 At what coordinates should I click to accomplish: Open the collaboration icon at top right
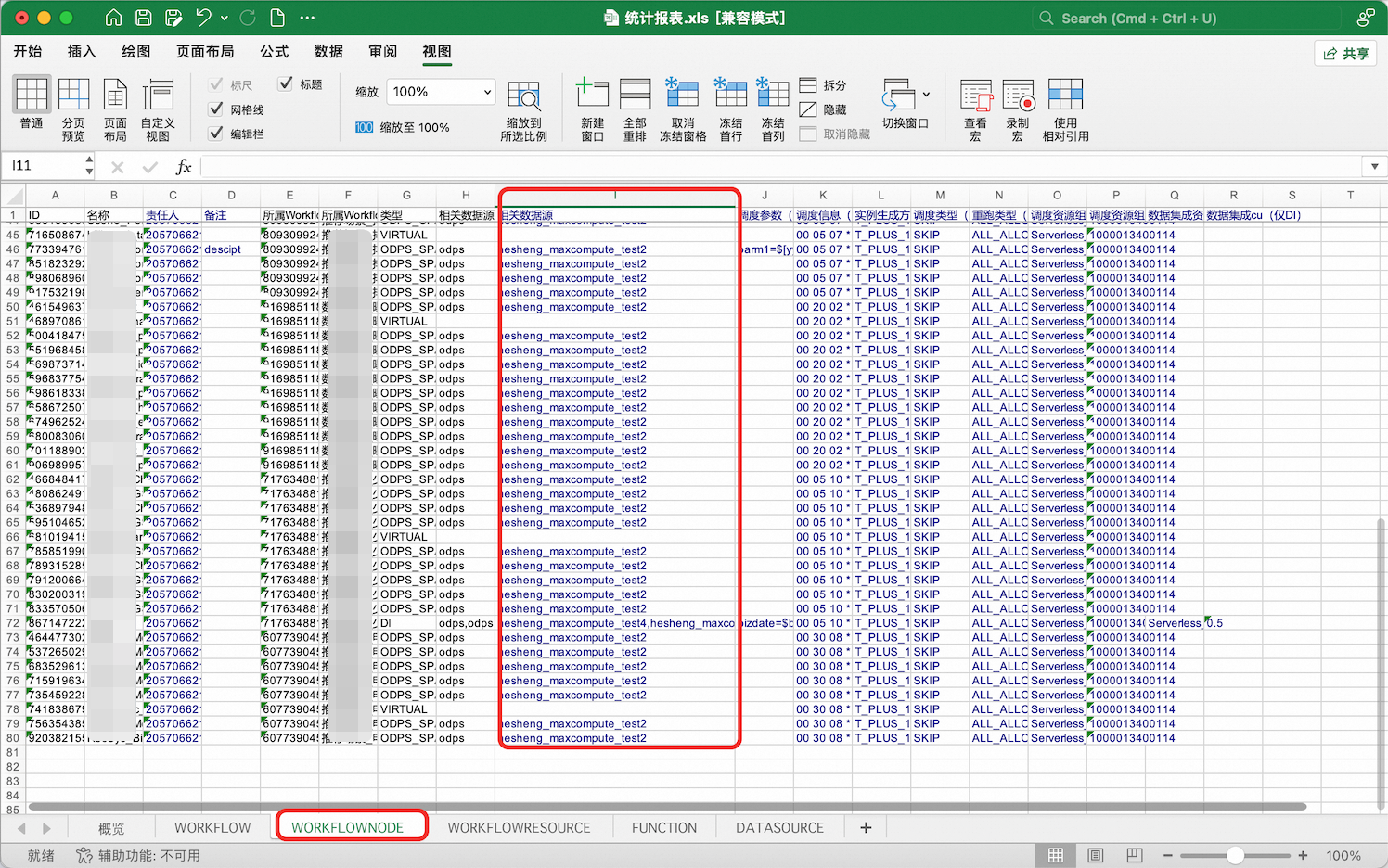(x=1366, y=18)
